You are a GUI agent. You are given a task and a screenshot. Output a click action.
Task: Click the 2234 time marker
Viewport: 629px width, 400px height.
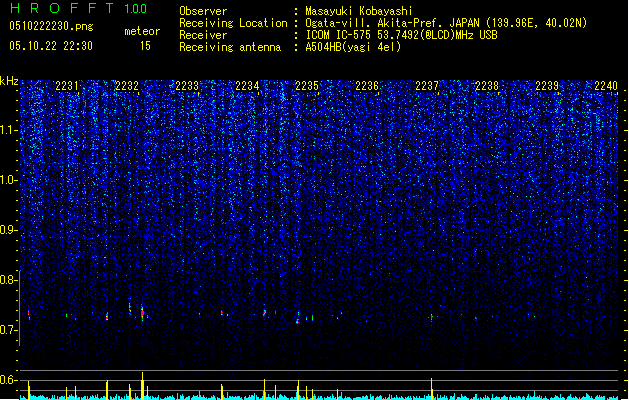click(247, 86)
